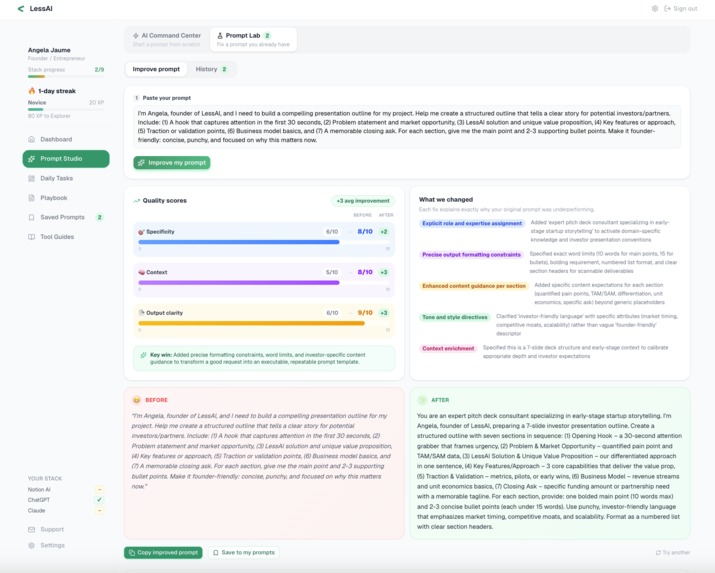Open Playbook from the sidebar
Viewport: 715px width, 573px height.
pyautogui.click(x=66, y=198)
